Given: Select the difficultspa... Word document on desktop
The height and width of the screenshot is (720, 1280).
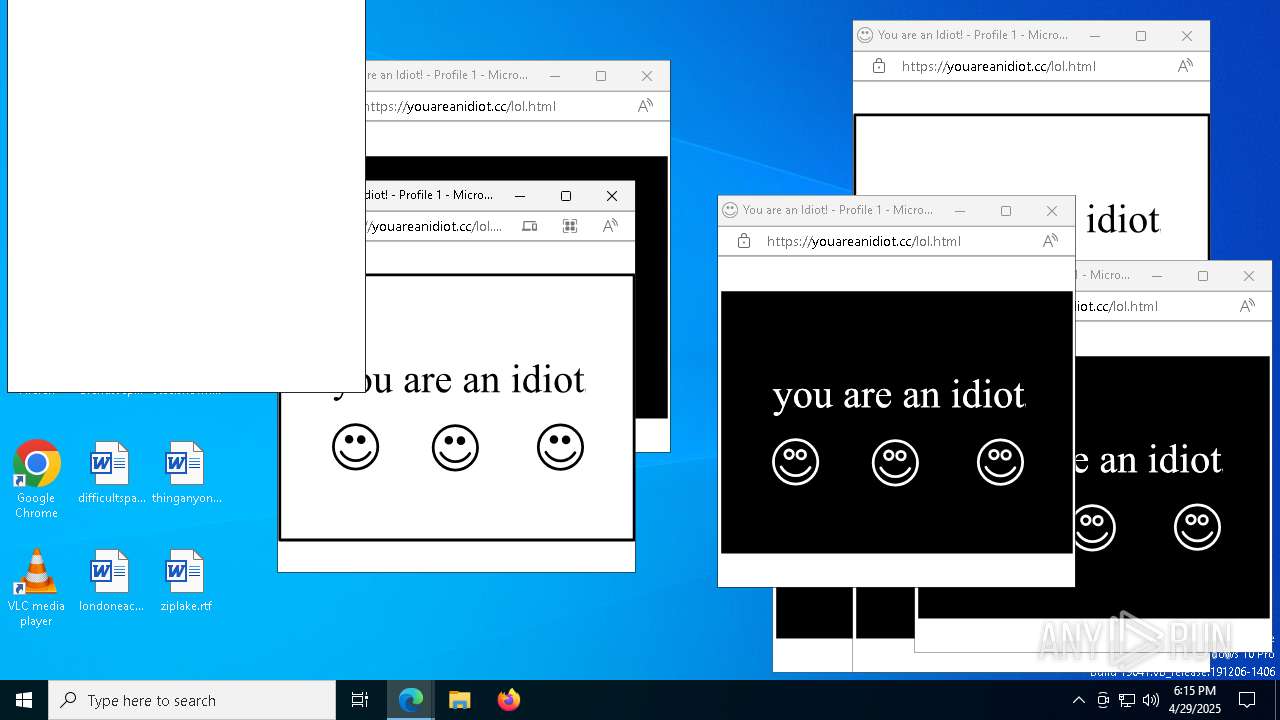Looking at the screenshot, I should pos(111,473).
